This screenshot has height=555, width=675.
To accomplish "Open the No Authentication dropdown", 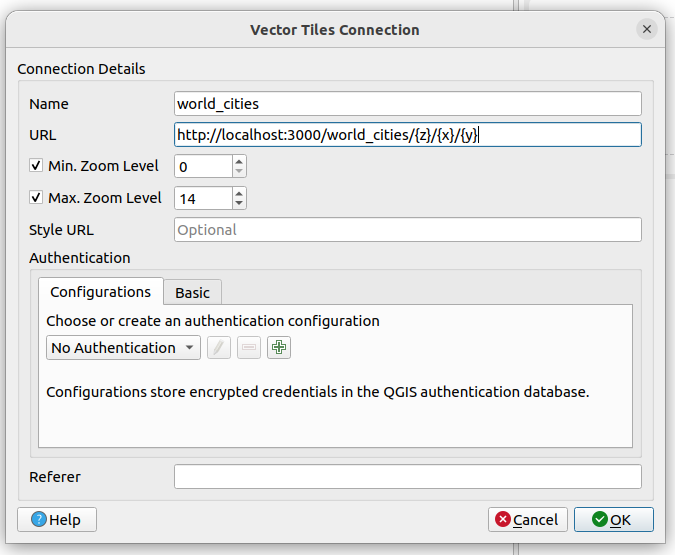I will pyautogui.click(x=123, y=348).
